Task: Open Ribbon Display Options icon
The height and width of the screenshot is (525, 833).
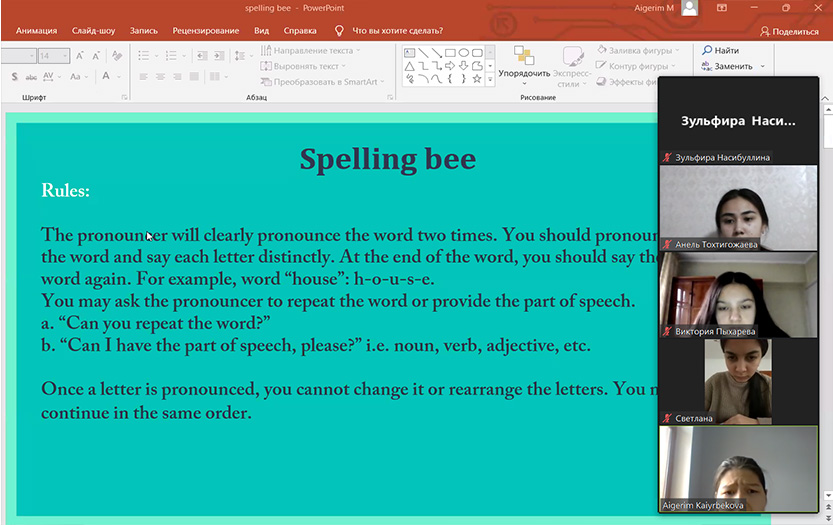Action: tap(722, 8)
